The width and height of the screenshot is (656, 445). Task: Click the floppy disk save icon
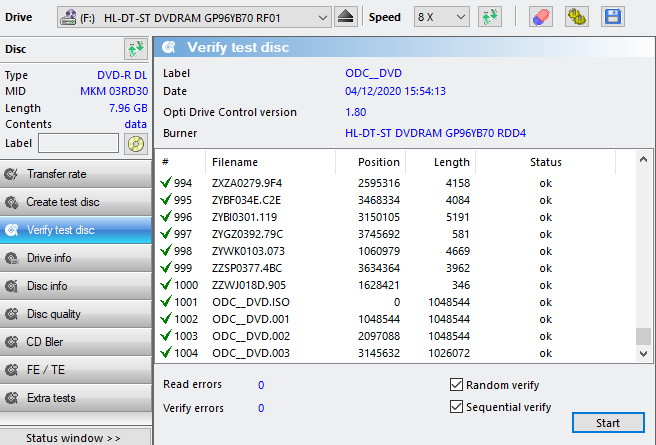click(x=612, y=18)
